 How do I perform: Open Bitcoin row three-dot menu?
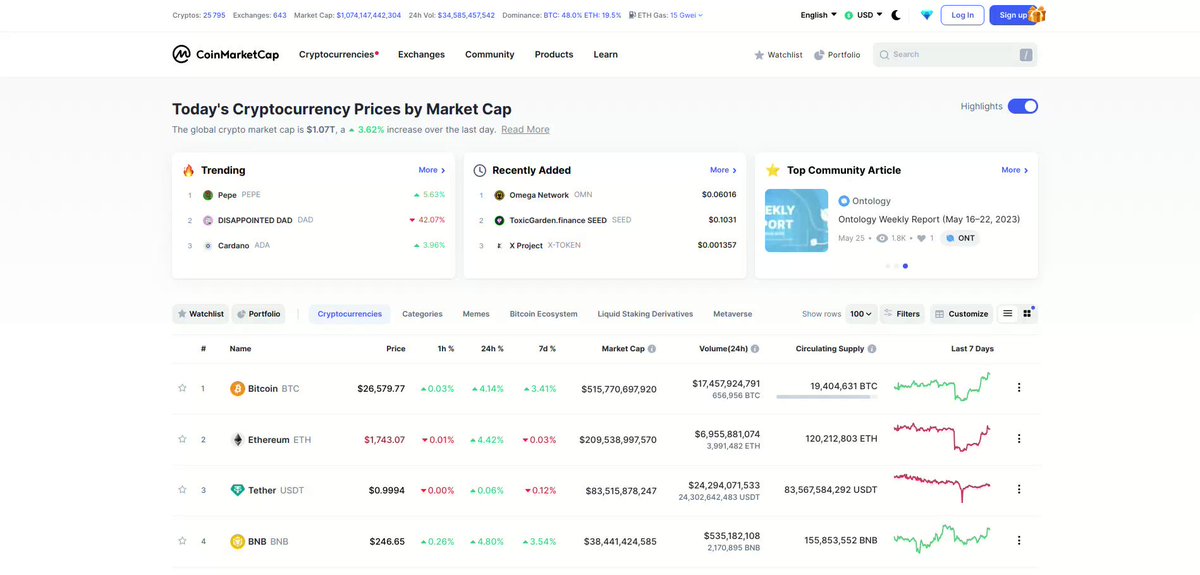pyautogui.click(x=1019, y=388)
